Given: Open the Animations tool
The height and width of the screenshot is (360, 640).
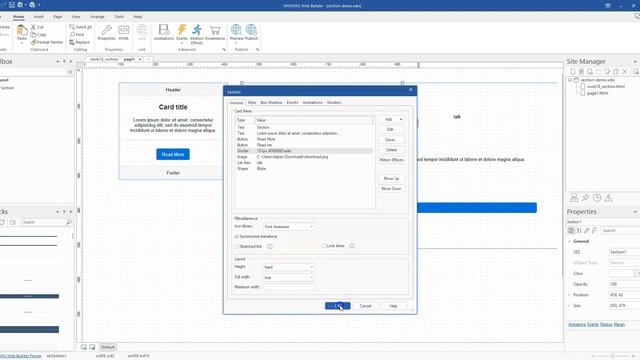Looking at the screenshot, I should coord(164,32).
